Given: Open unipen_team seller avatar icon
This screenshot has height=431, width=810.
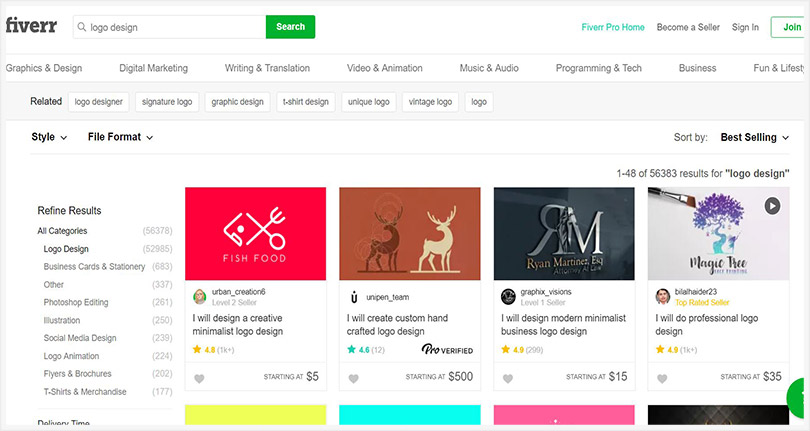Looking at the screenshot, I should tap(354, 297).
